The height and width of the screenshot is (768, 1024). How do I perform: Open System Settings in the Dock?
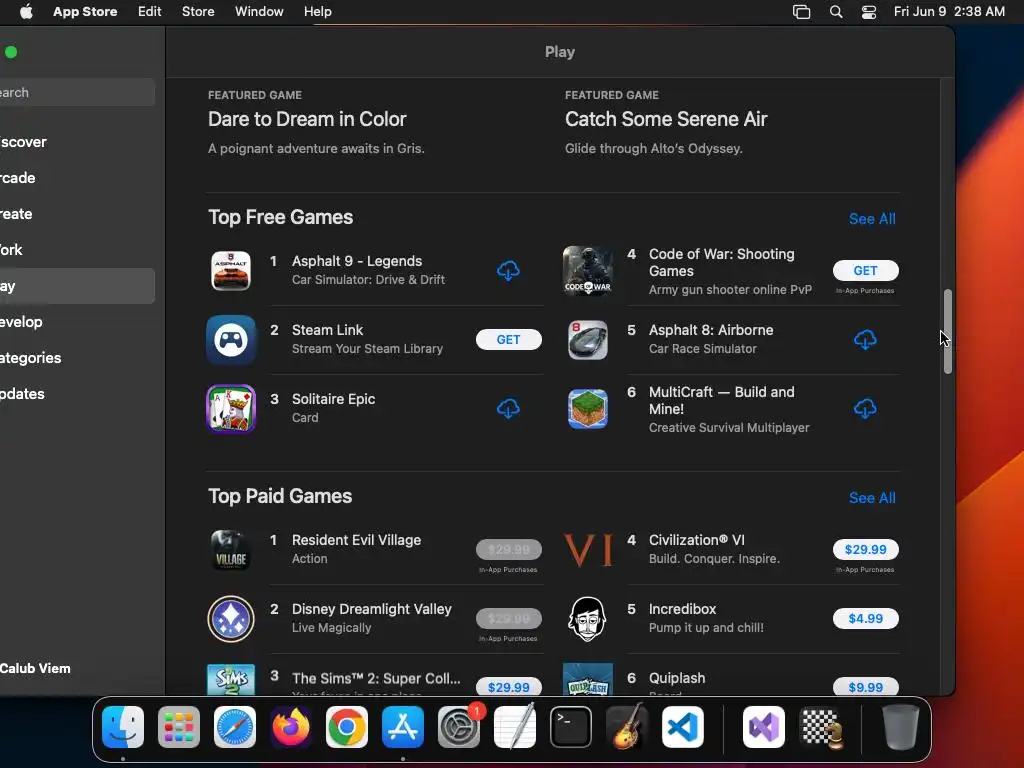(459, 727)
